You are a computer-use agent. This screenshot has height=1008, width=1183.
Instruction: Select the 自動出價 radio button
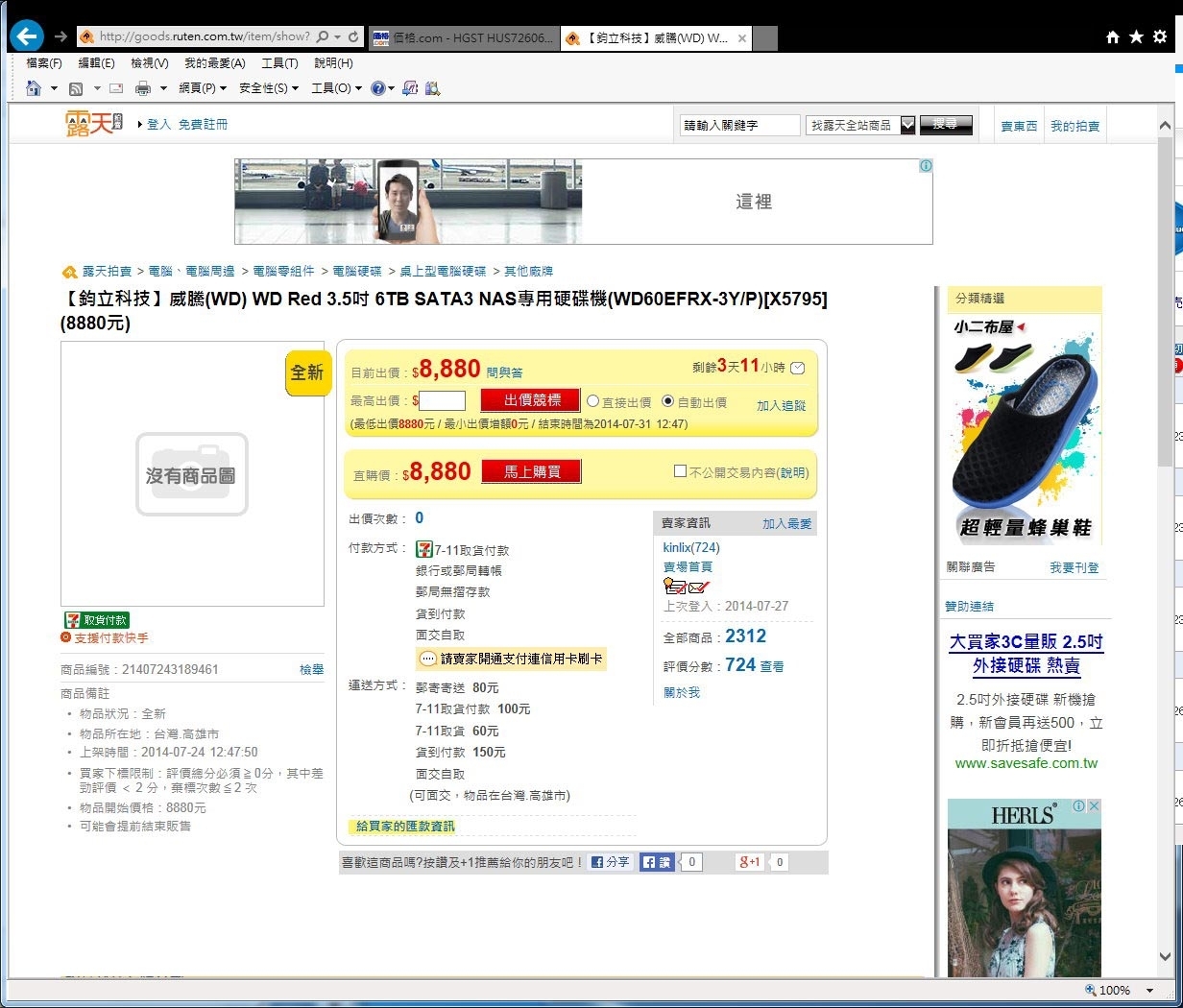point(668,401)
